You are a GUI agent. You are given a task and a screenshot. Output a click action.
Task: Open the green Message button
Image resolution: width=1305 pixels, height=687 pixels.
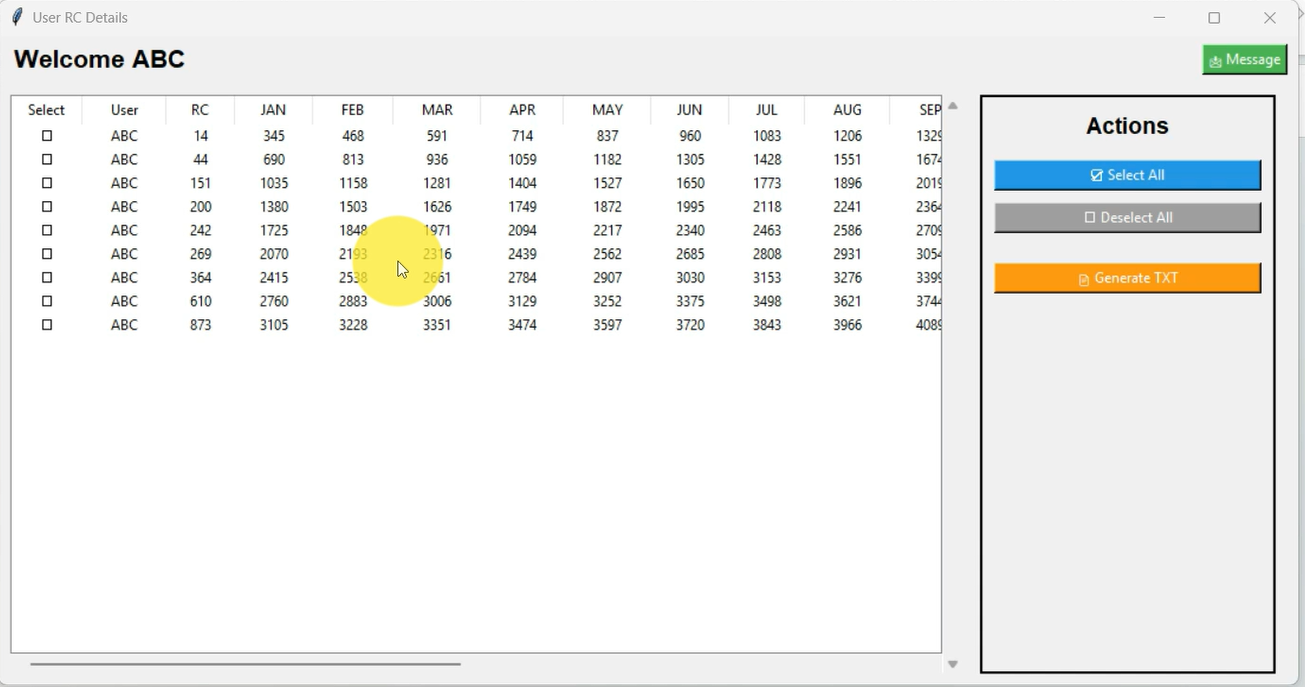[x=1244, y=60]
